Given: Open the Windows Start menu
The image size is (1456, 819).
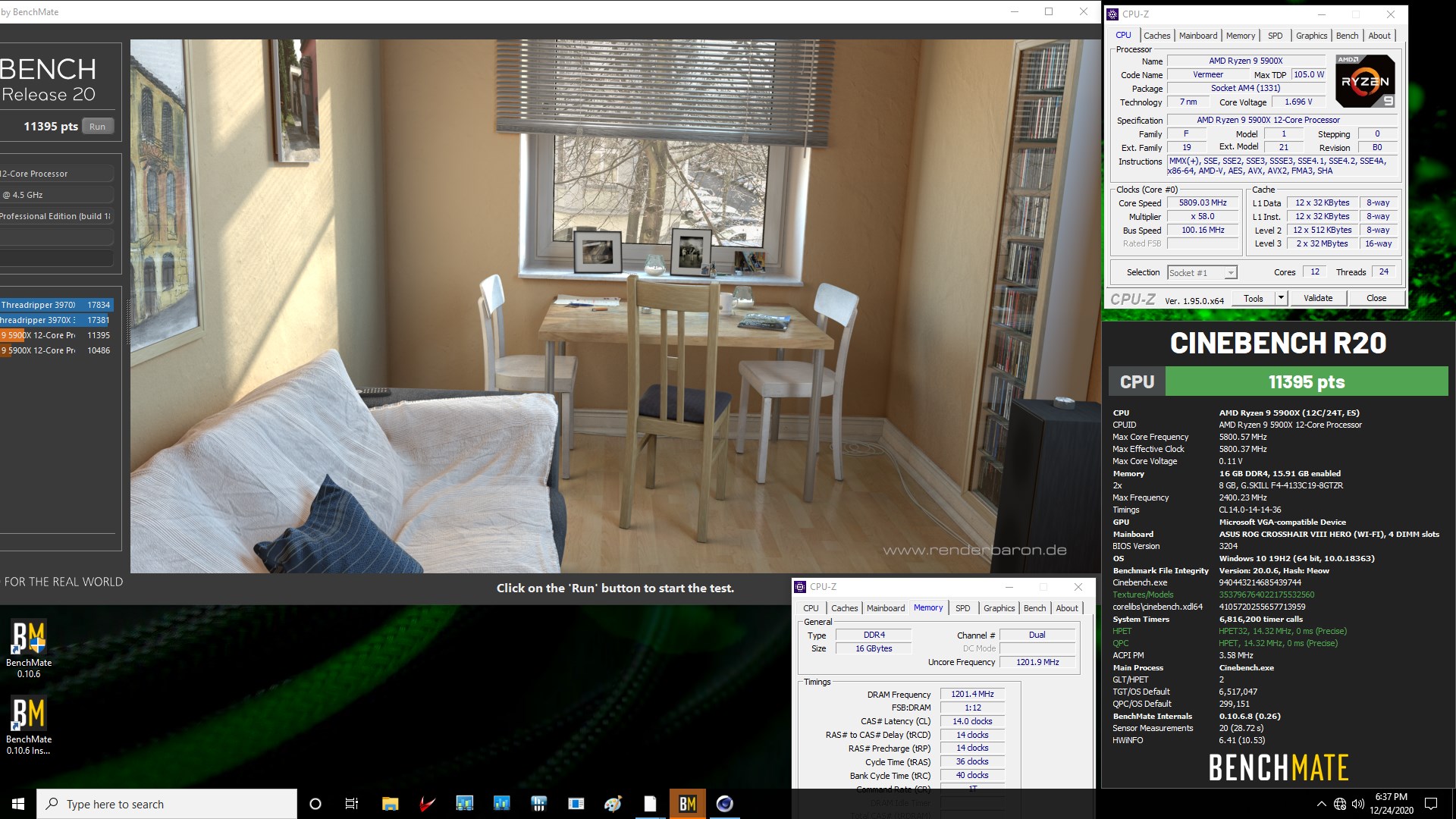Looking at the screenshot, I should [x=18, y=804].
